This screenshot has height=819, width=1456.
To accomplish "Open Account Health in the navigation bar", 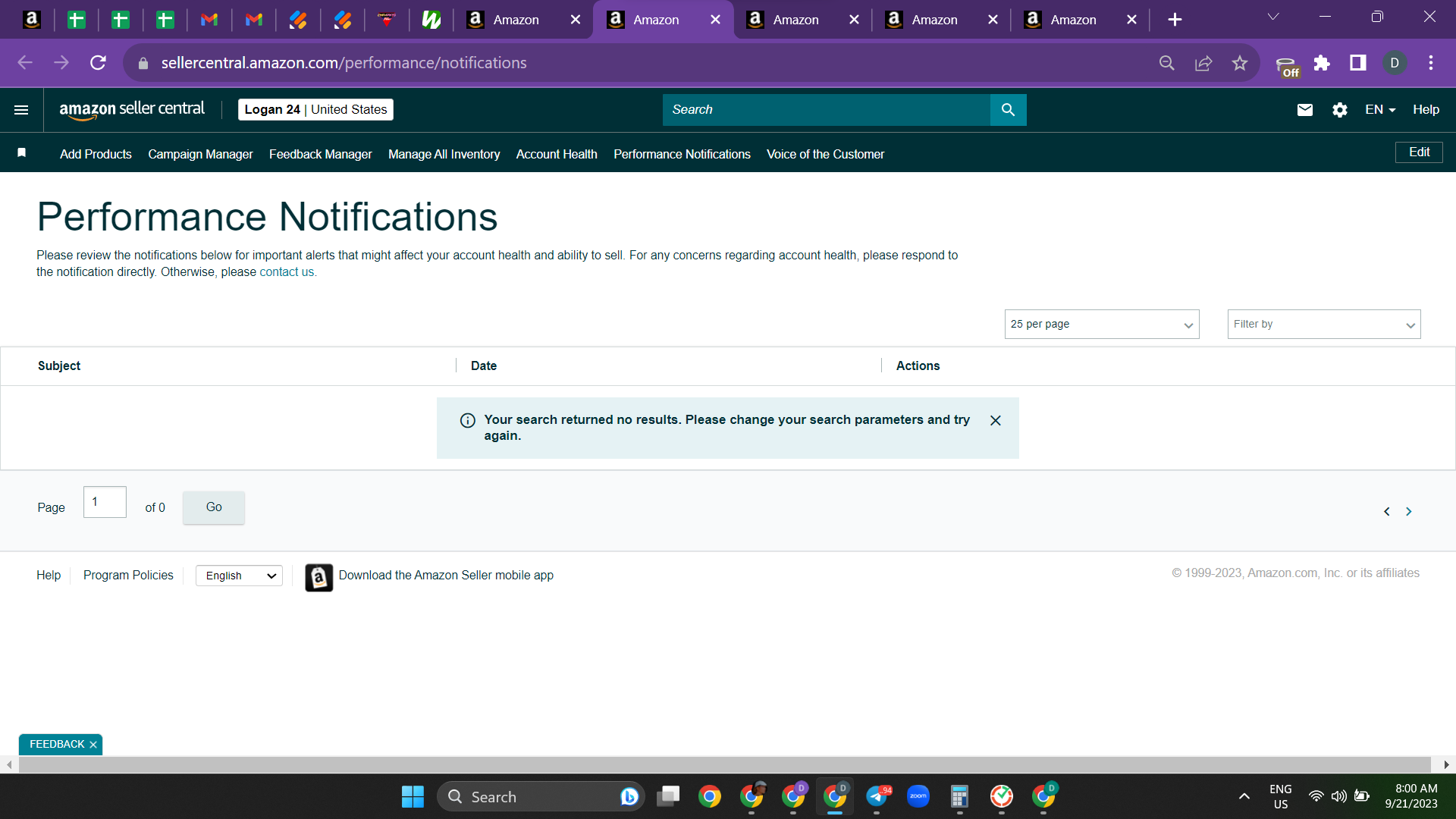I will tap(557, 154).
